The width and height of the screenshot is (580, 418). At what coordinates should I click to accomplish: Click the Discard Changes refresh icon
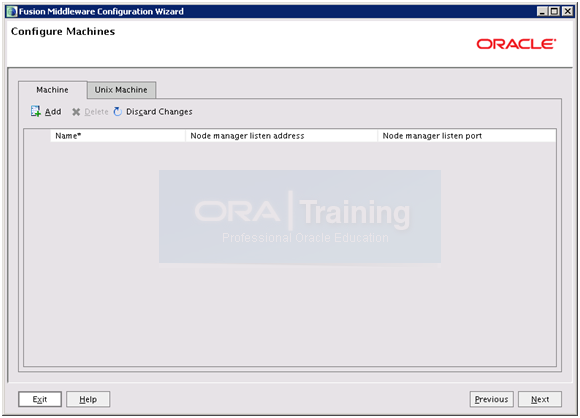(118, 111)
